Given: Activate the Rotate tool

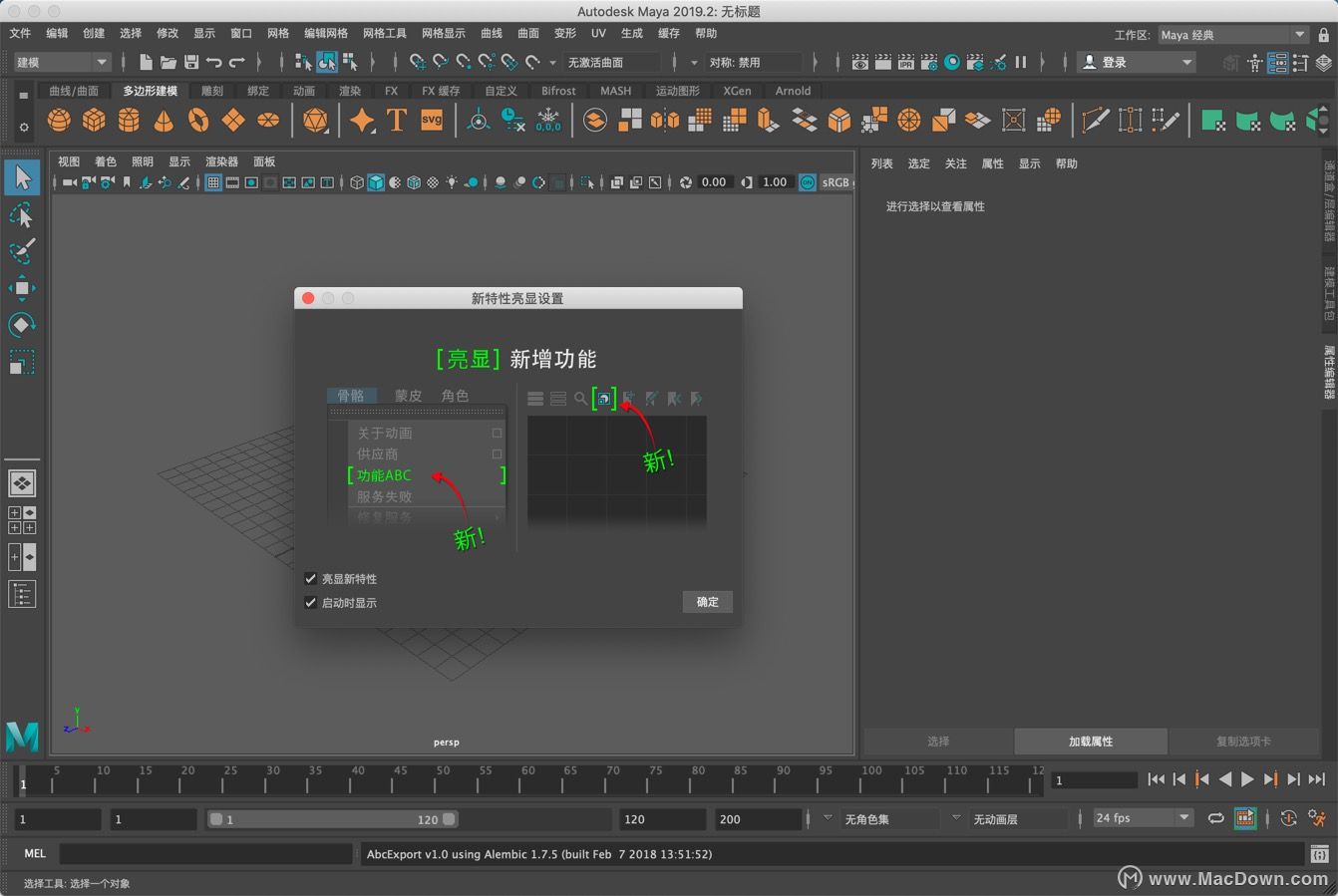Looking at the screenshot, I should [22, 325].
